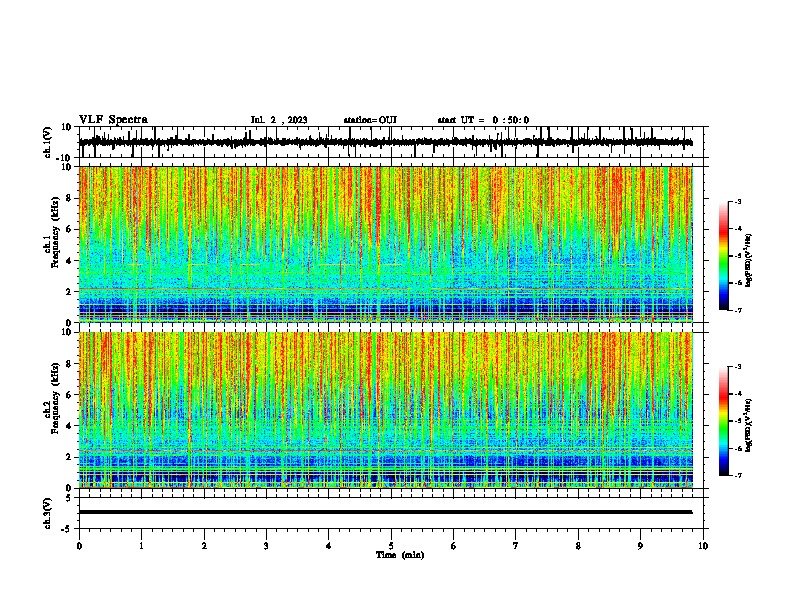Screen dimensions: 792x612
Task: Click time axis tick label "8"
Action: (578, 545)
